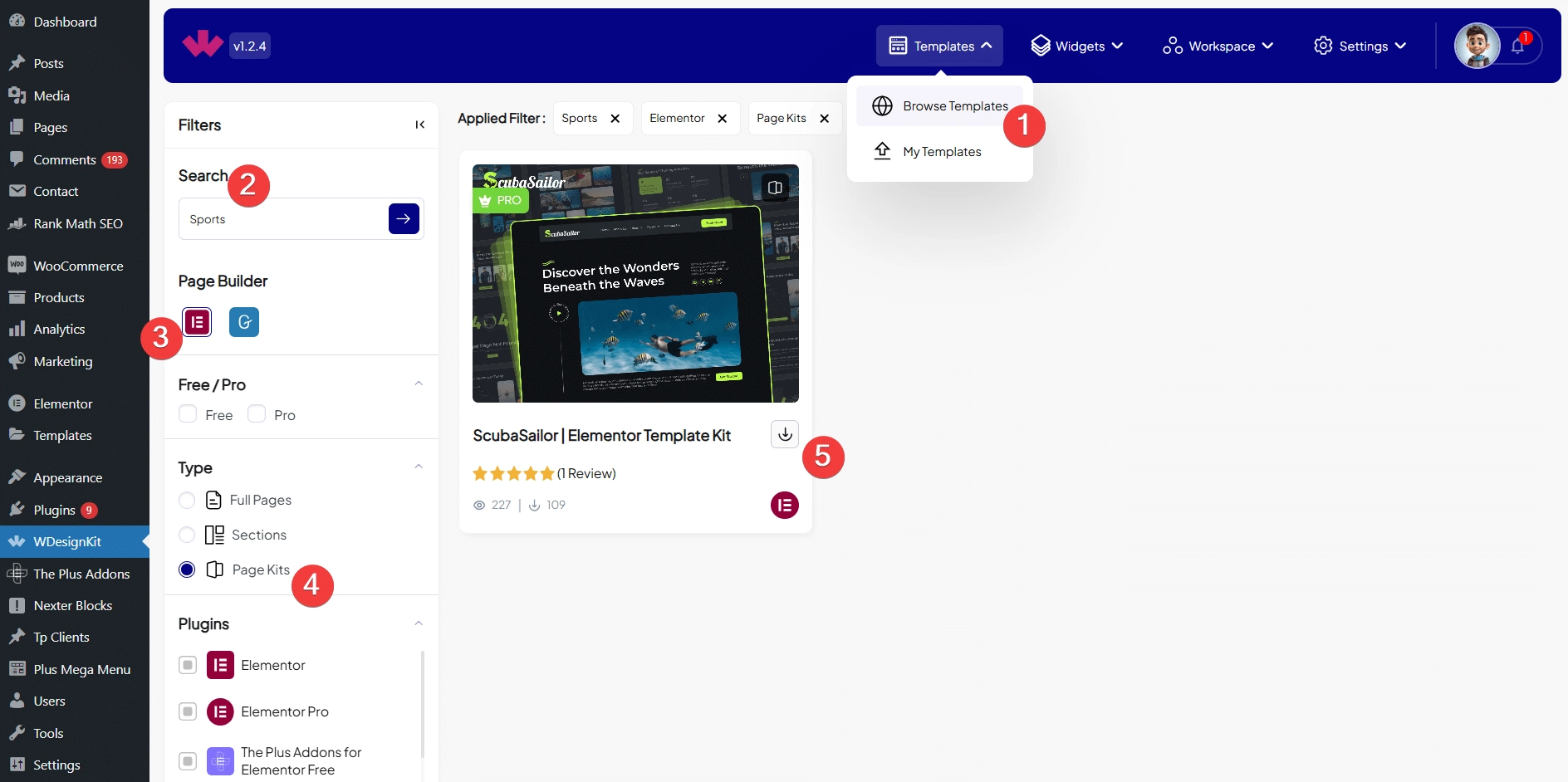The width and height of the screenshot is (1568, 782).
Task: Open the Widgets dropdown menu
Action: pyautogui.click(x=1076, y=46)
